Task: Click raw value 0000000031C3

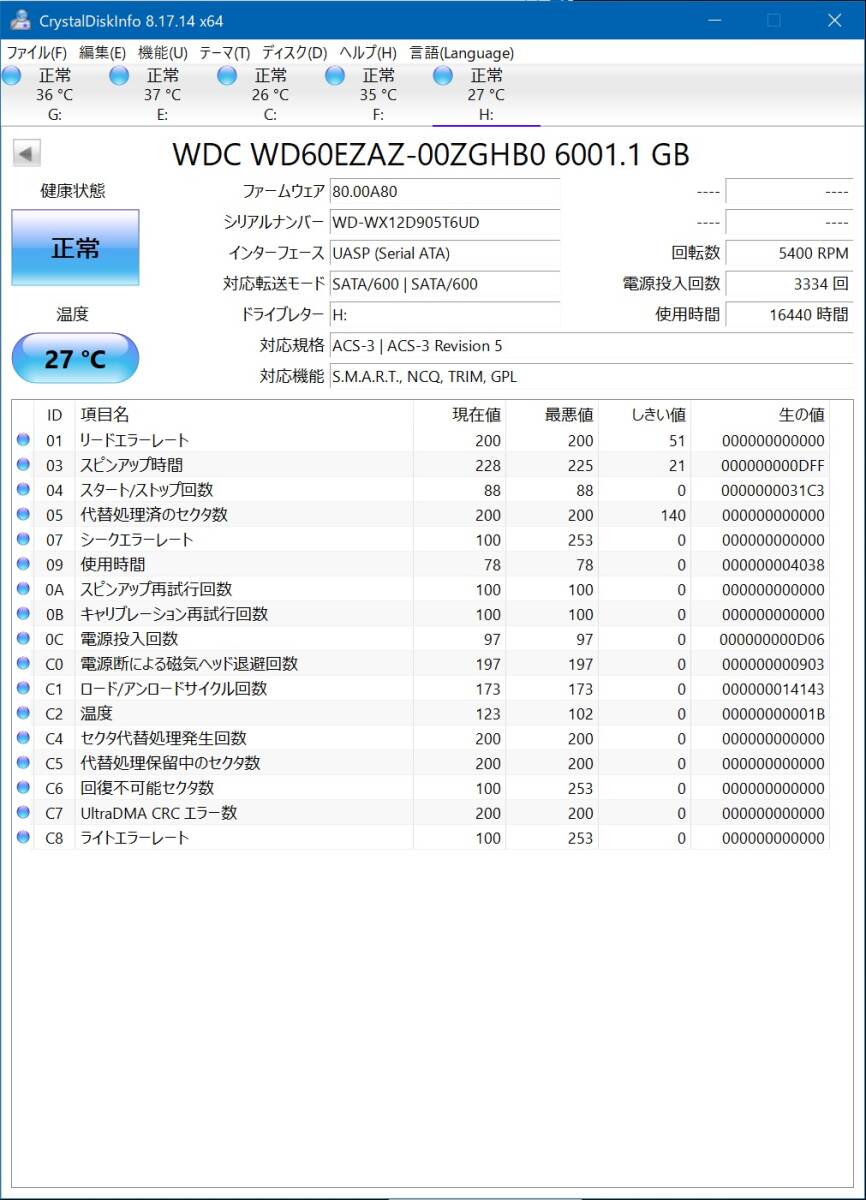Action: 772,490
